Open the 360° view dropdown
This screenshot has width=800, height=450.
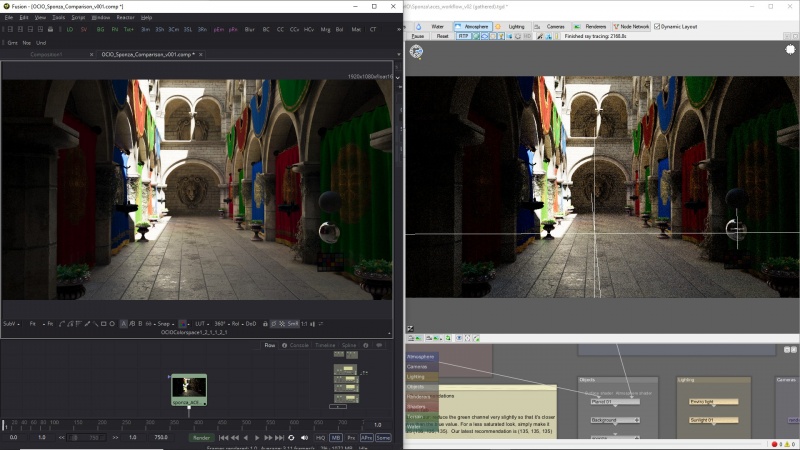pos(221,324)
